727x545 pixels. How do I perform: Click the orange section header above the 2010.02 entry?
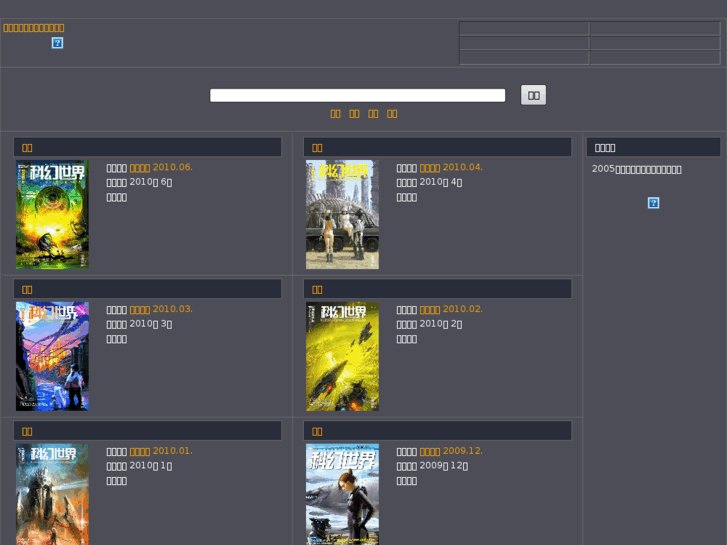[x=317, y=290]
